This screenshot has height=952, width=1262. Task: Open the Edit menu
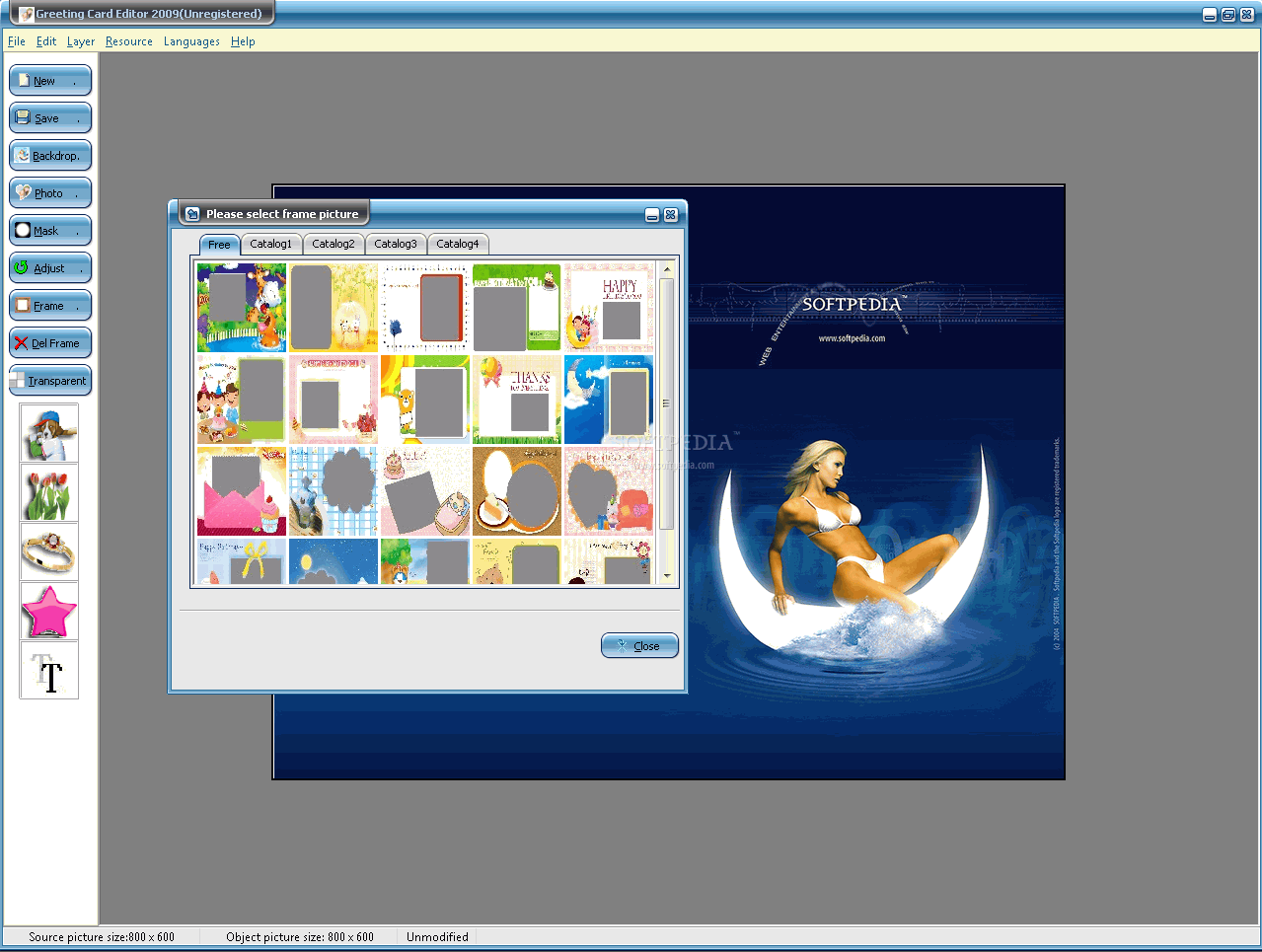pos(46,41)
